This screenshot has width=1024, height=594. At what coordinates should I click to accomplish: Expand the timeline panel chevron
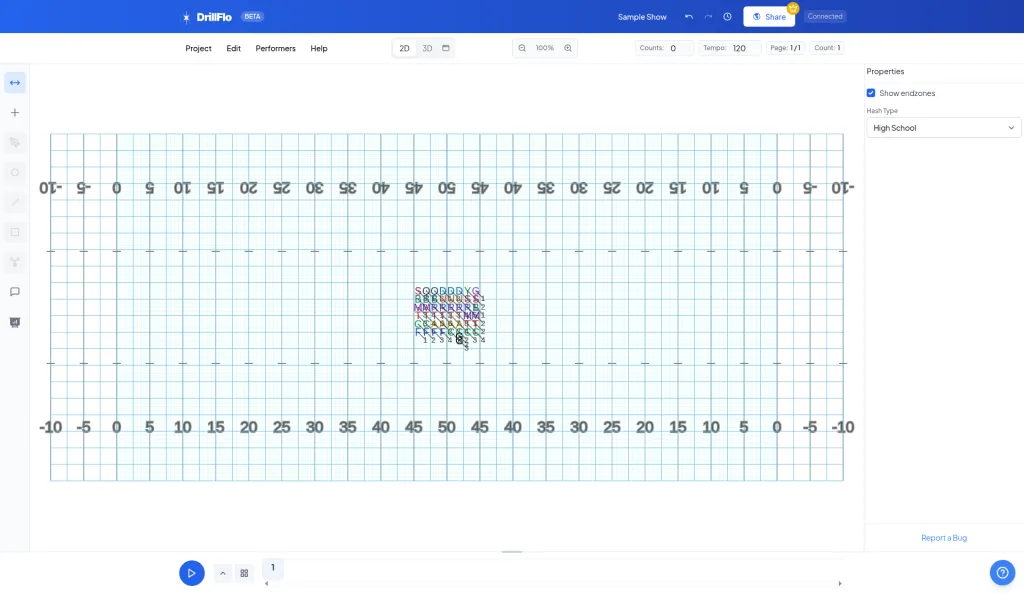click(x=223, y=573)
